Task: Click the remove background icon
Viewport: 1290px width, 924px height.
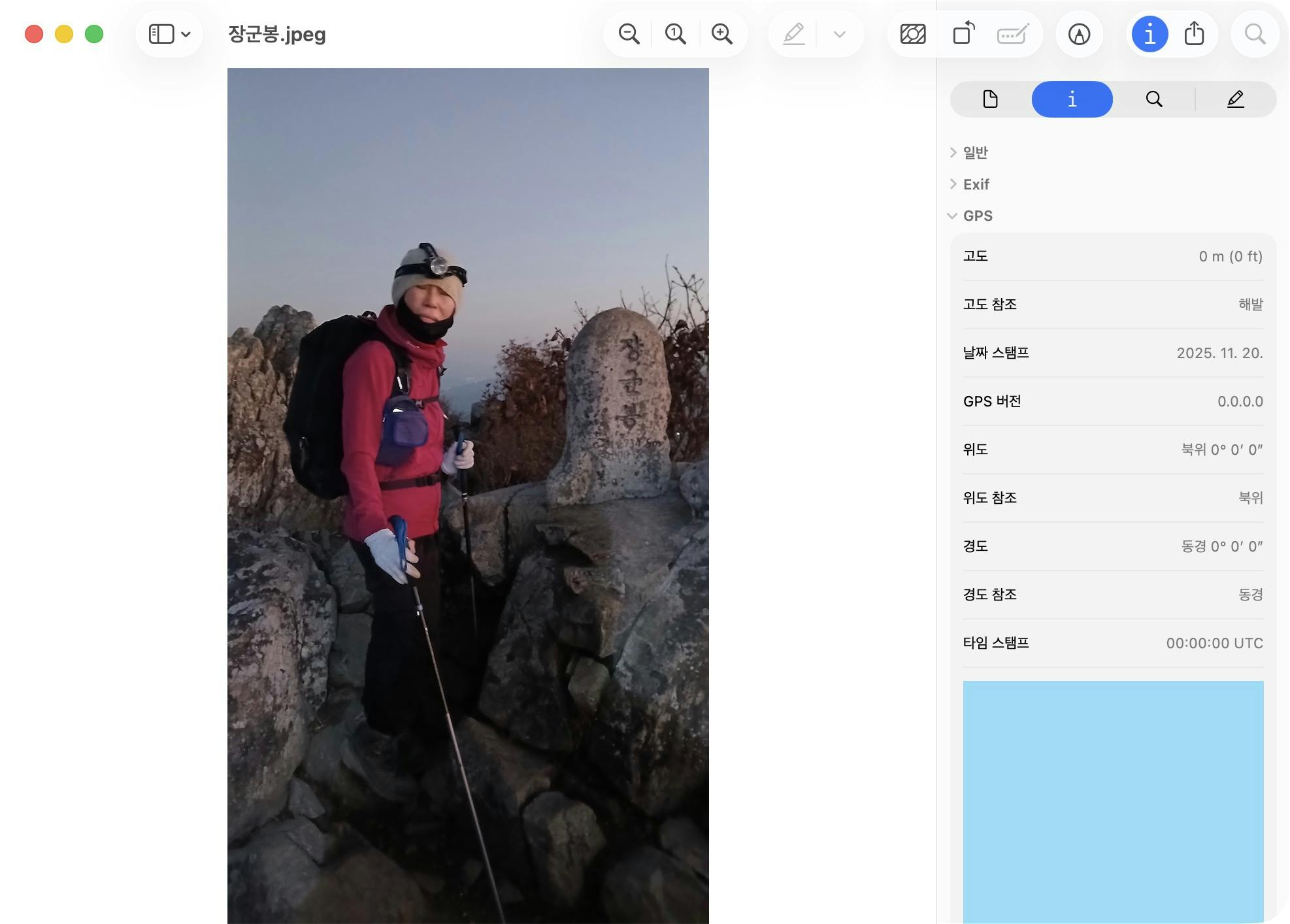Action: pyautogui.click(x=912, y=34)
